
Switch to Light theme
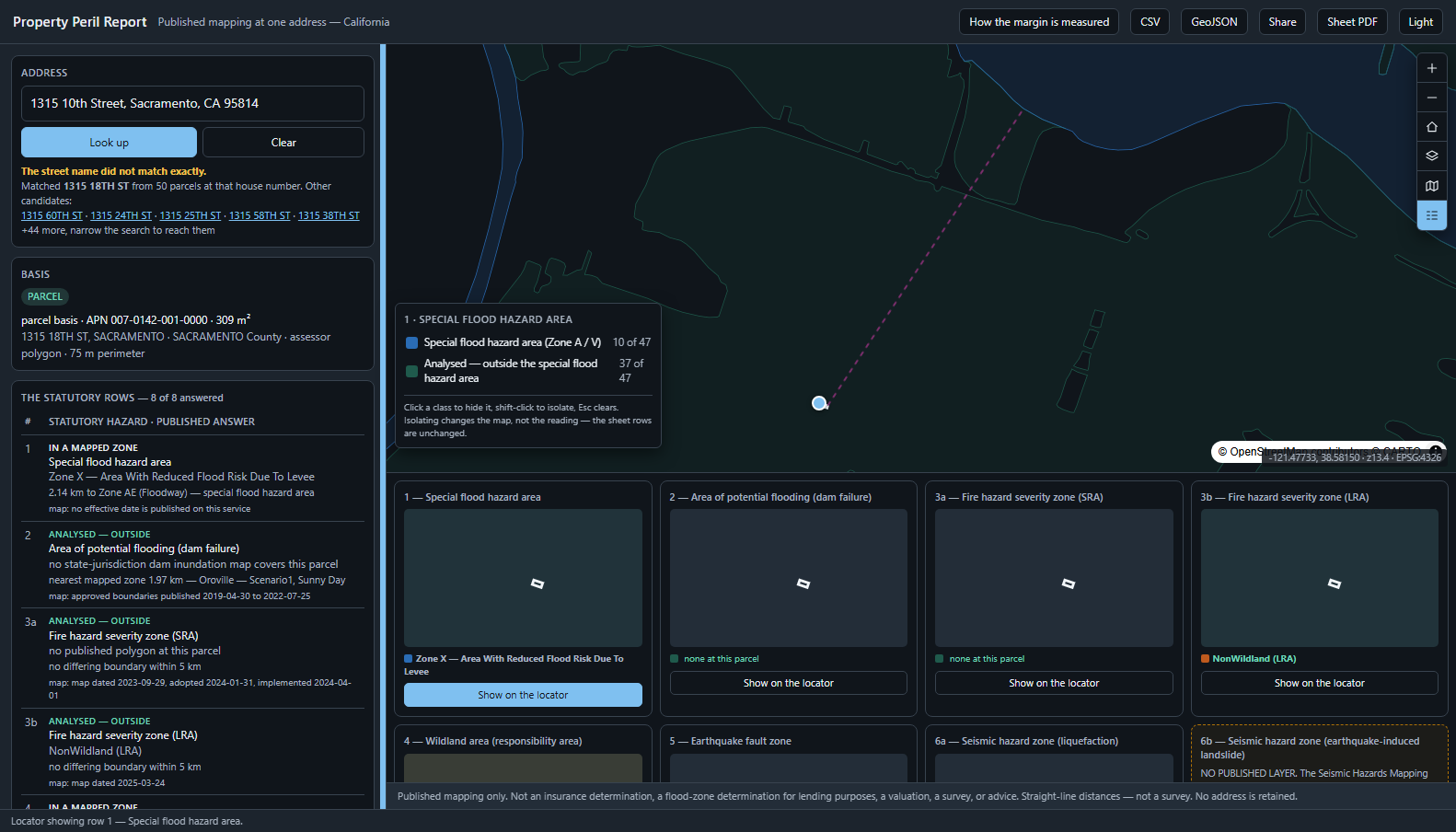[1420, 22]
